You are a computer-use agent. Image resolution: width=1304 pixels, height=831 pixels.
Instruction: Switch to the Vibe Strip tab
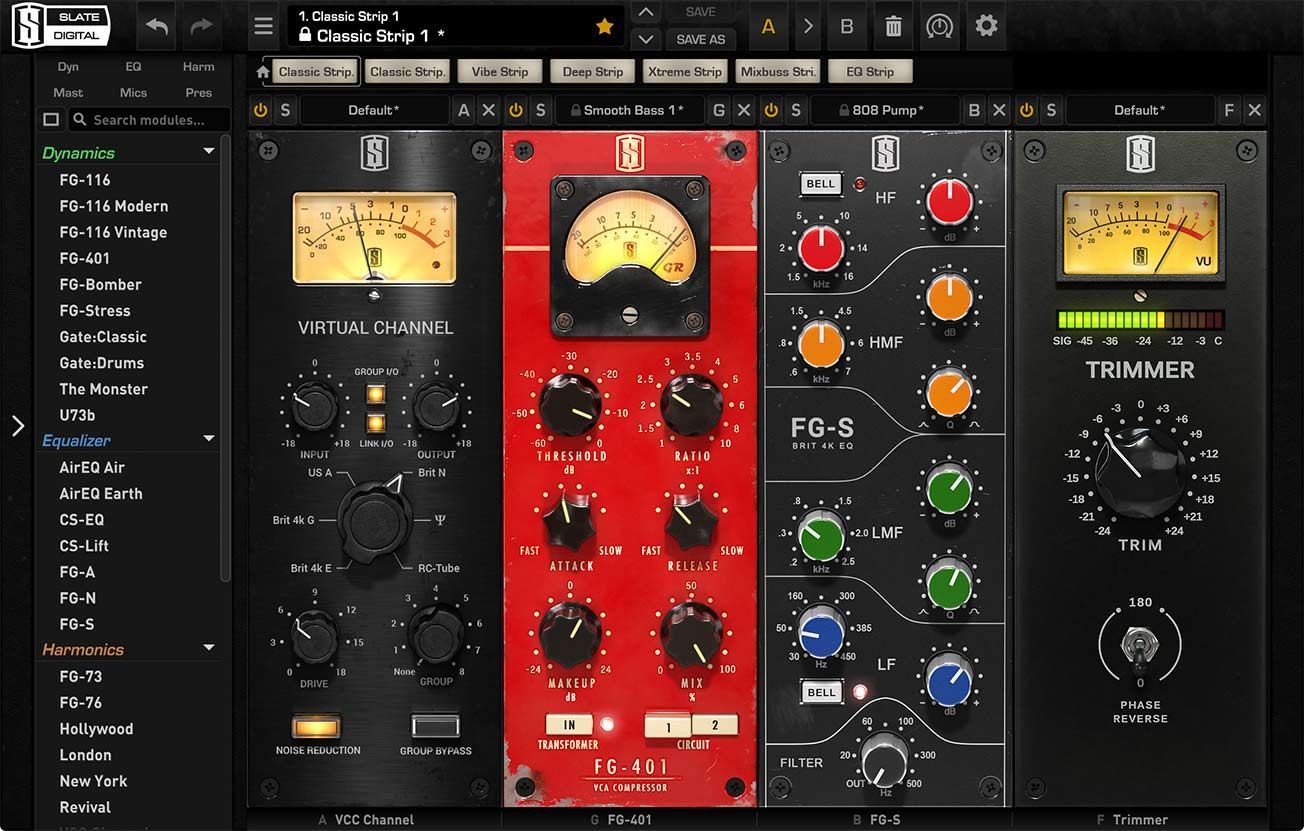click(x=500, y=72)
